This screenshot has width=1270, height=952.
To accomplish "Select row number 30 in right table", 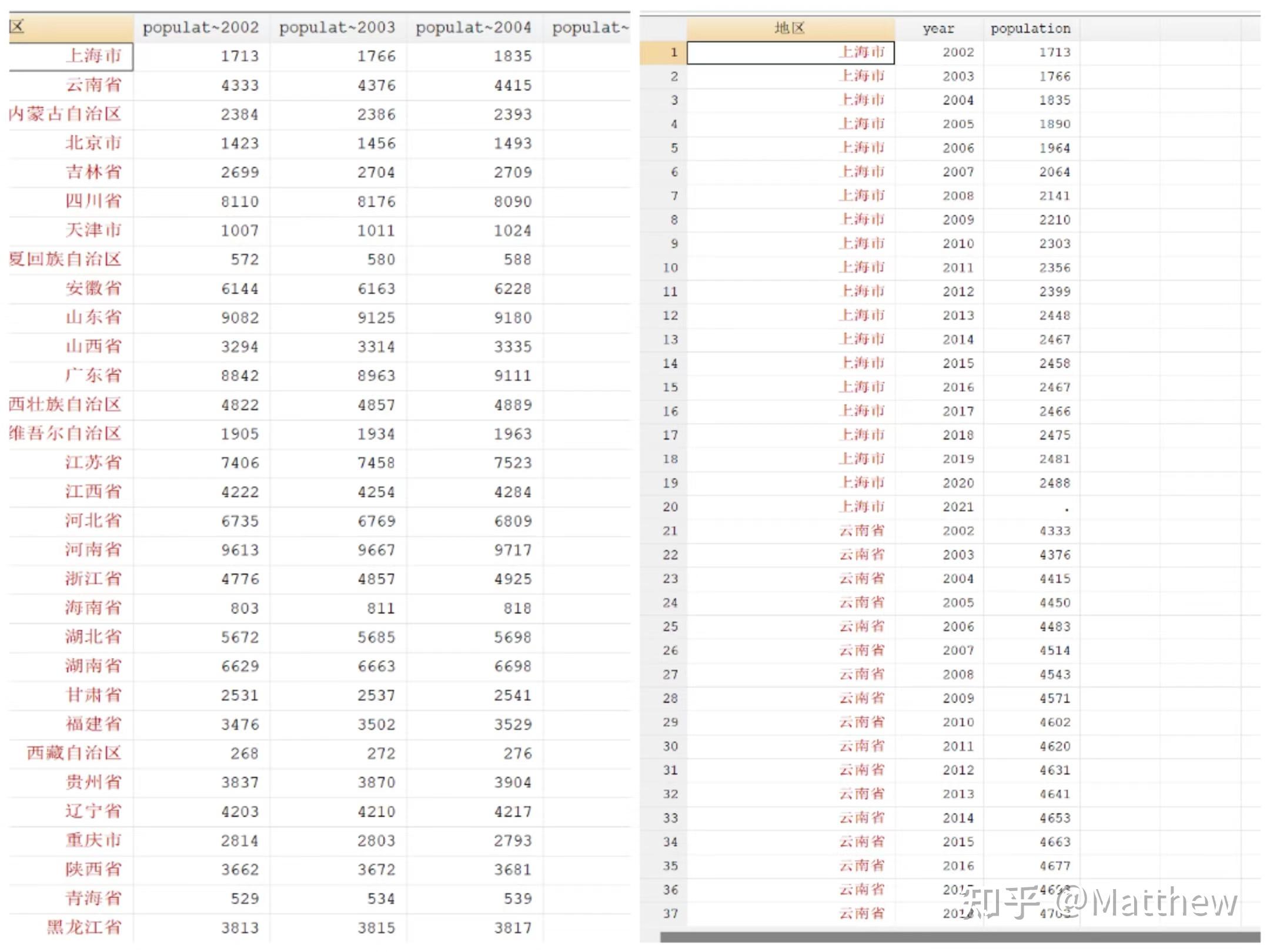I will (x=670, y=746).
